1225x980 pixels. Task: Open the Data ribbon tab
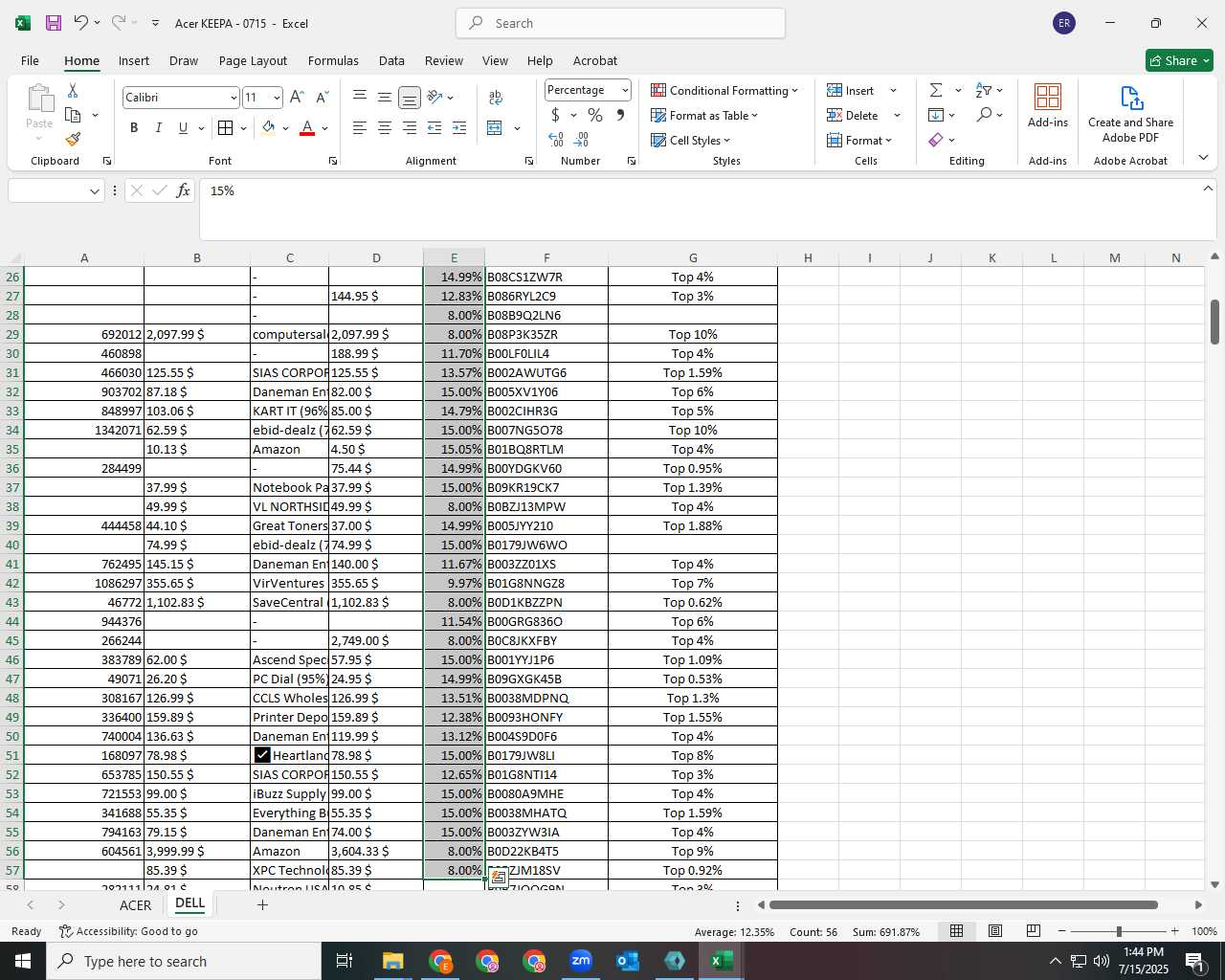[x=391, y=60]
